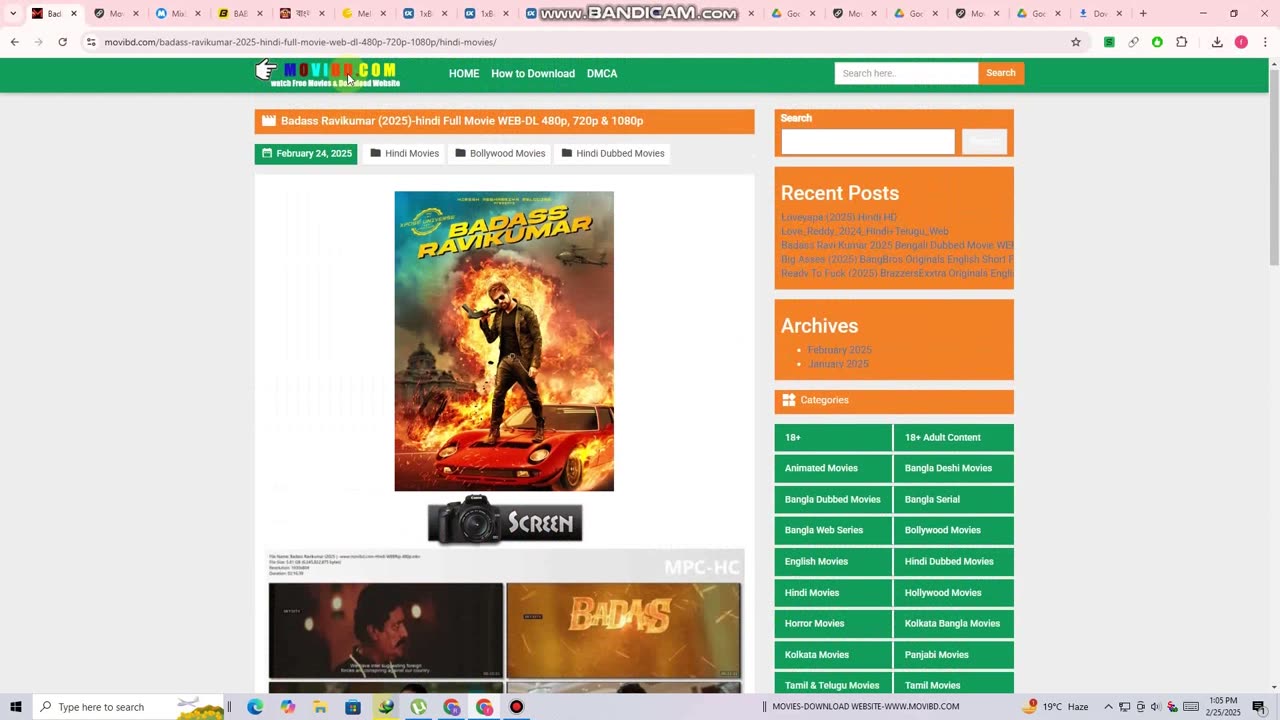Screen dimensions: 1280x720
Task: Select the Animated Movies category
Action: [x=833, y=468]
